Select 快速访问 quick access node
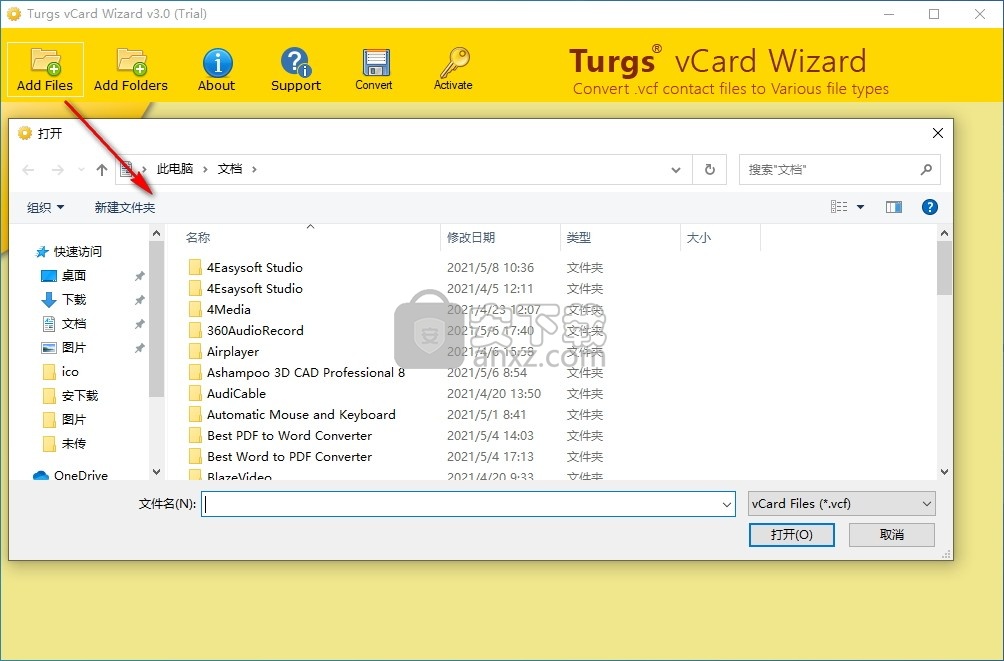This screenshot has height=661, width=1004. pyautogui.click(x=77, y=251)
